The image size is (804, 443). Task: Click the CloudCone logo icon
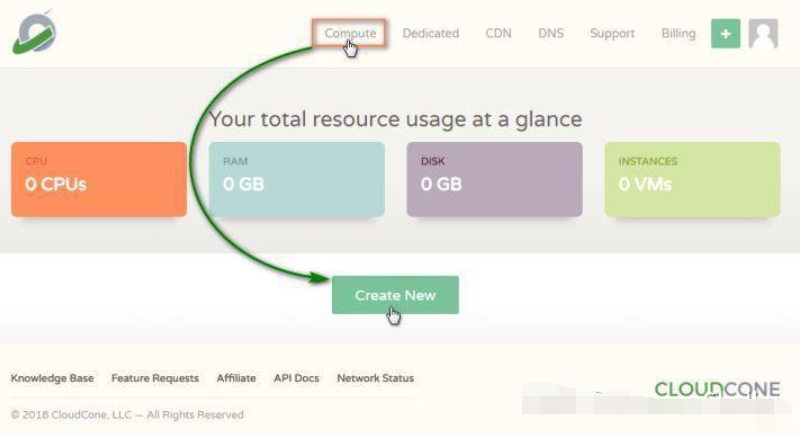(x=35, y=33)
